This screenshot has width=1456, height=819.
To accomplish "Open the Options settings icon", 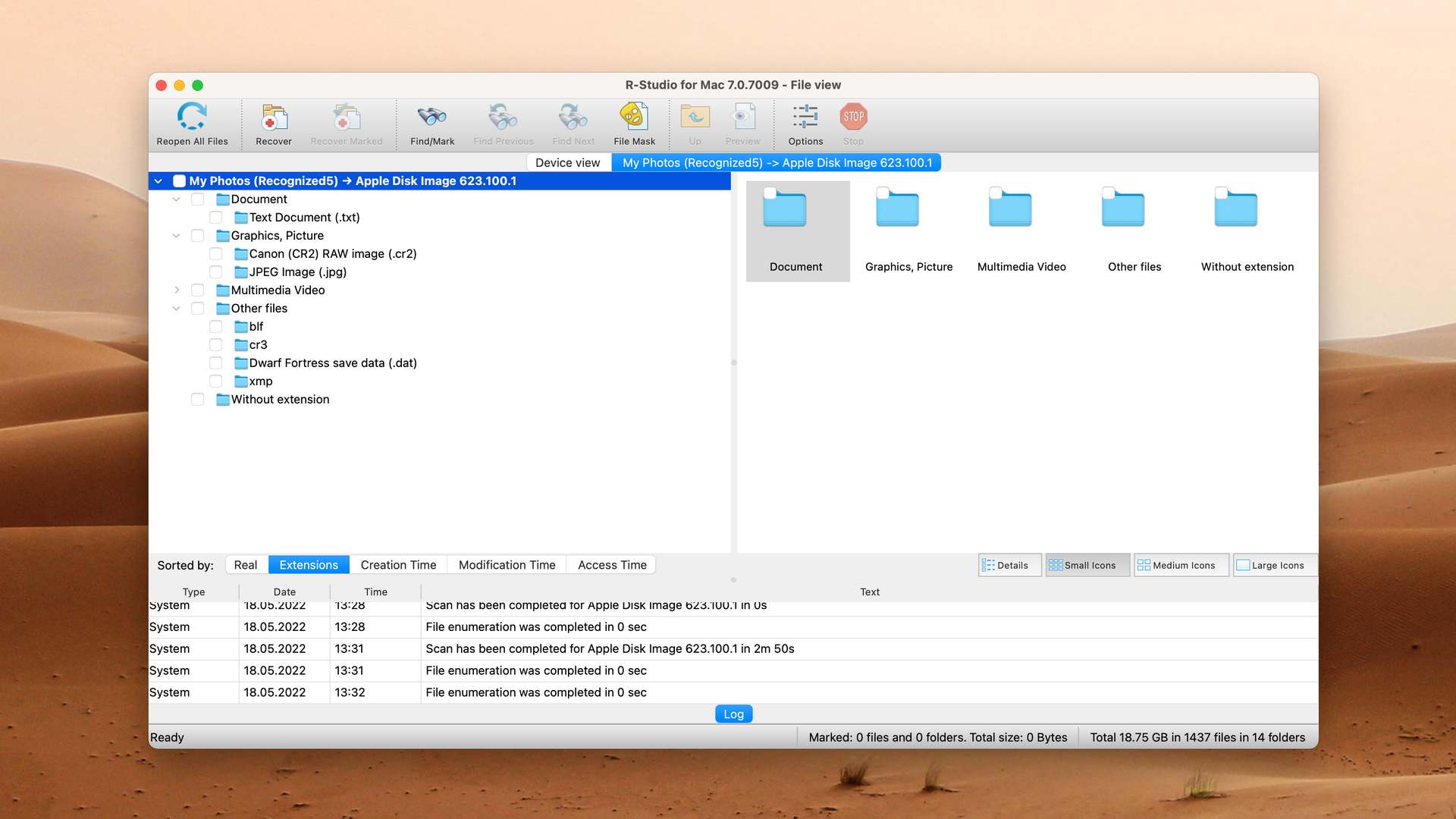I will point(805,124).
